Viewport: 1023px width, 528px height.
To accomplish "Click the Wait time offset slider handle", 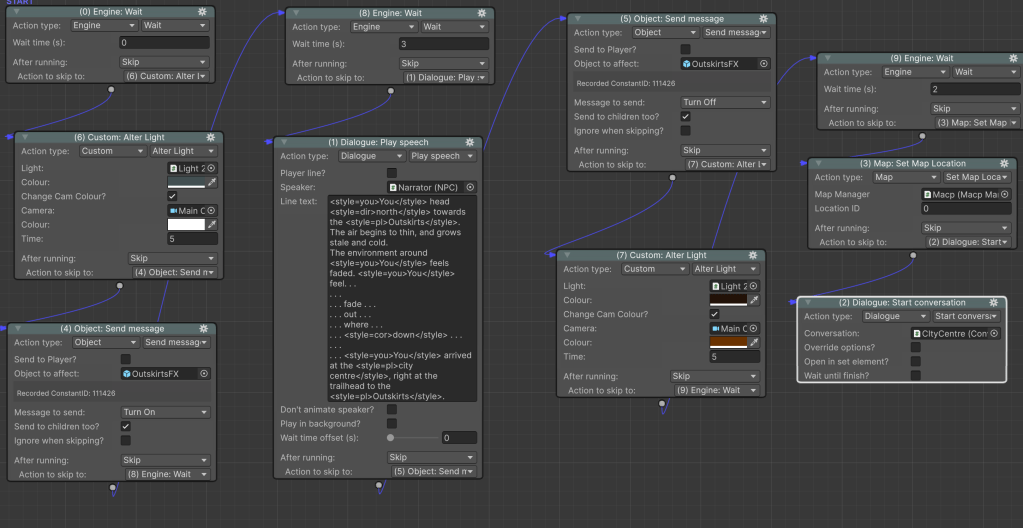I will click(390, 438).
